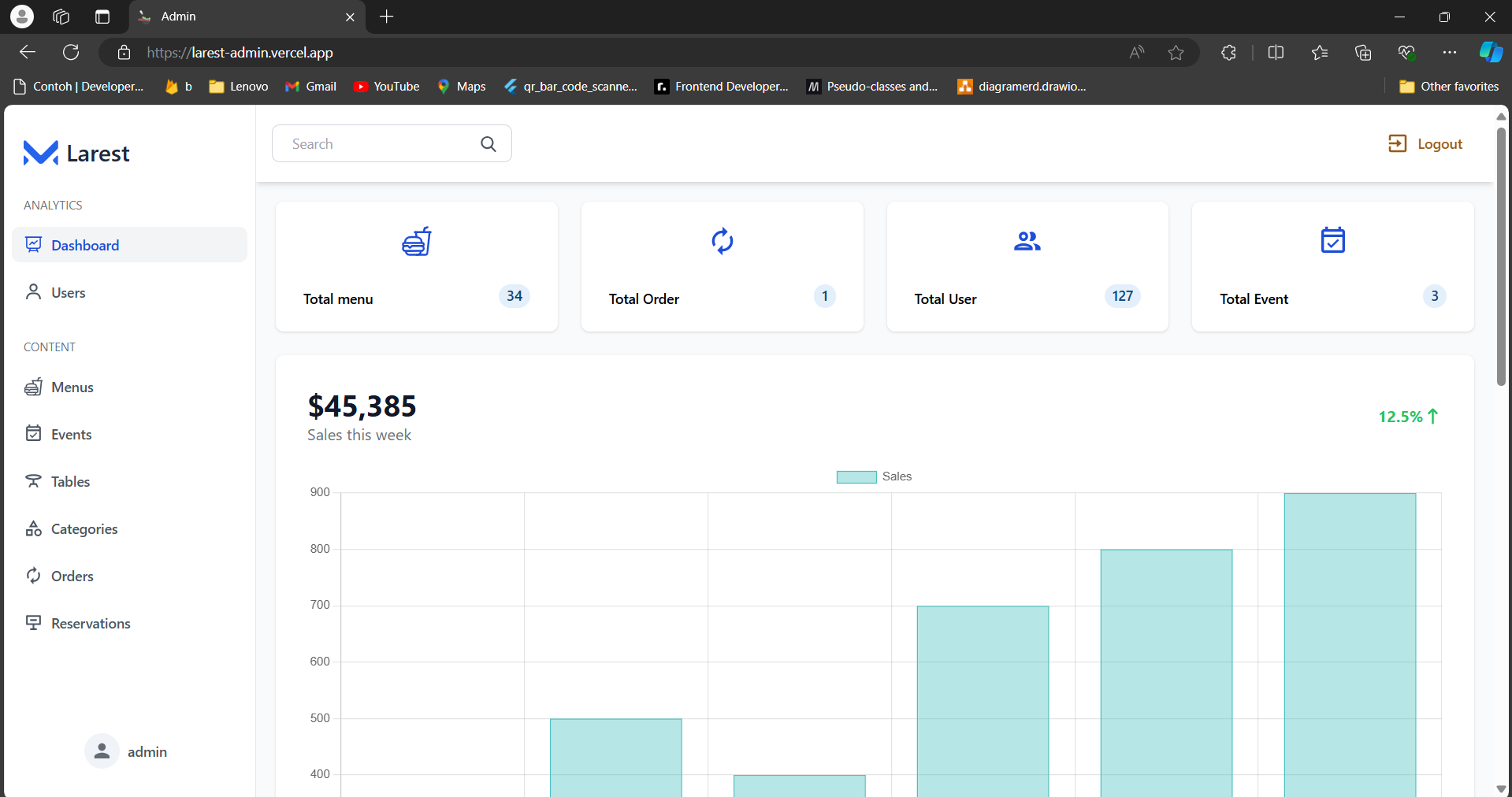Open the YouTube bookmark

pyautogui.click(x=387, y=87)
